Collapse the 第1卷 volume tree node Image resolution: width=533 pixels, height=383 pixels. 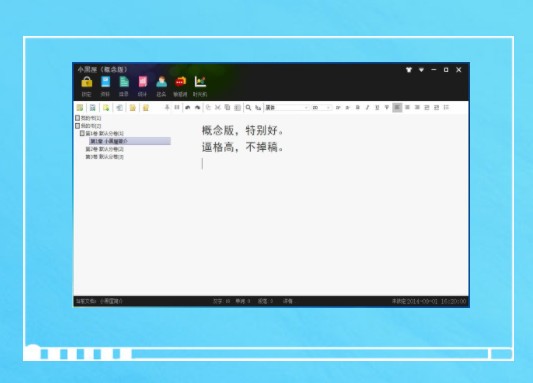point(82,133)
